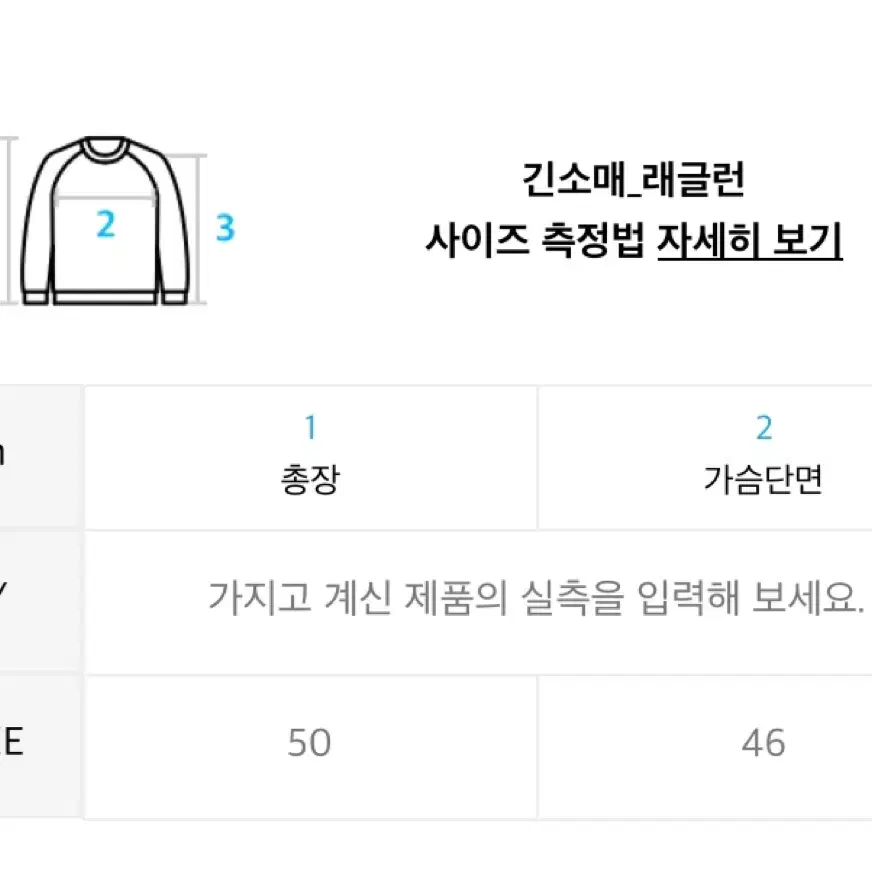Screen dimensions: 872x872
Task: Click the gray row label cell ending with E
Action: tap(41, 746)
